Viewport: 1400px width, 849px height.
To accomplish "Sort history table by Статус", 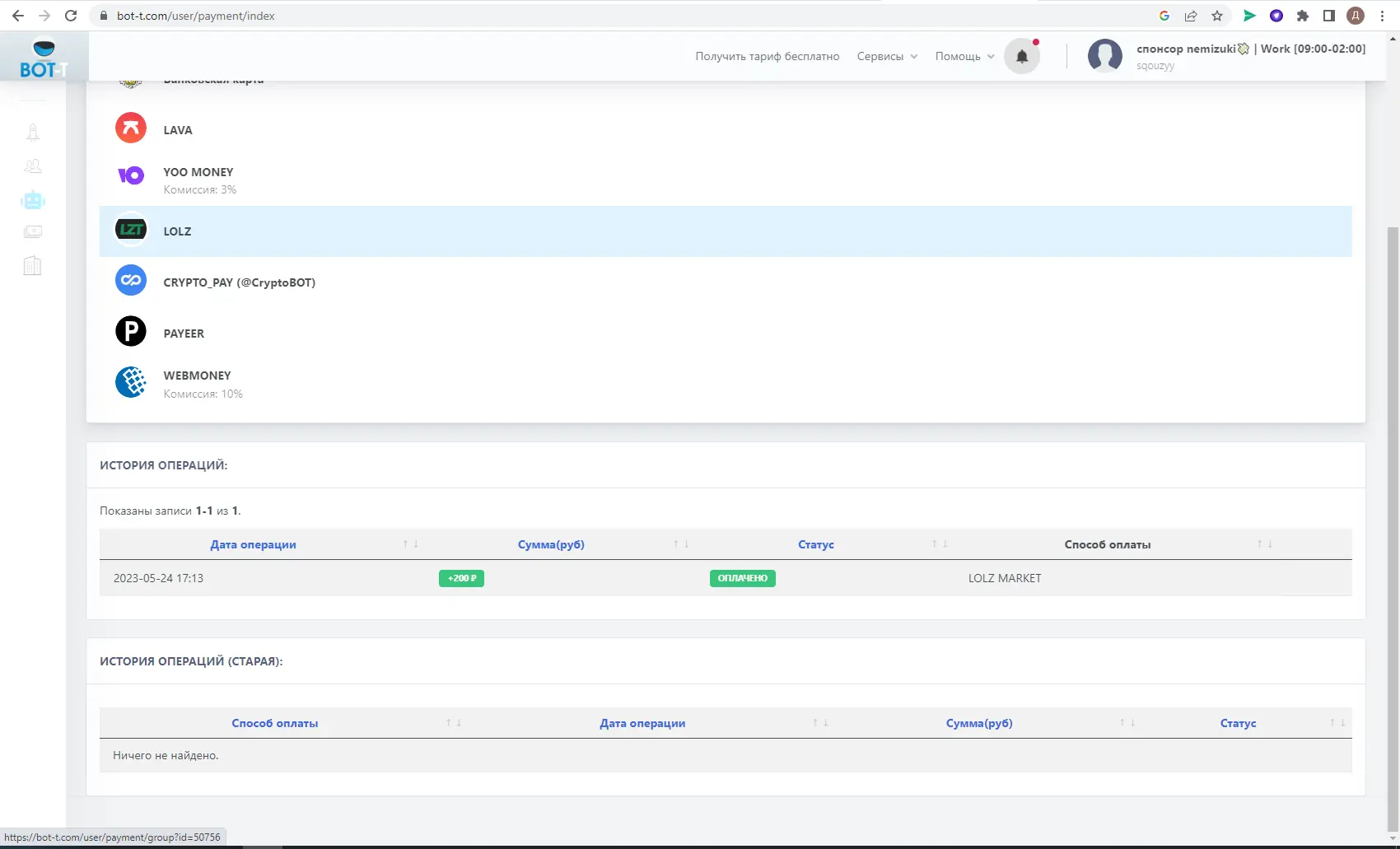I will (x=816, y=544).
